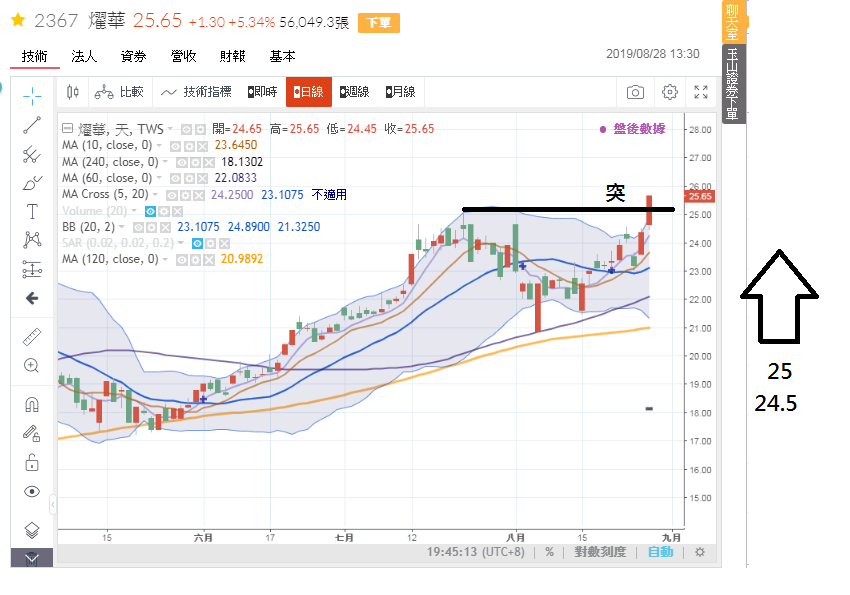Image resolution: width=850 pixels, height=595 pixels.
Task: Open the object tree layers icon
Action: tap(32, 530)
